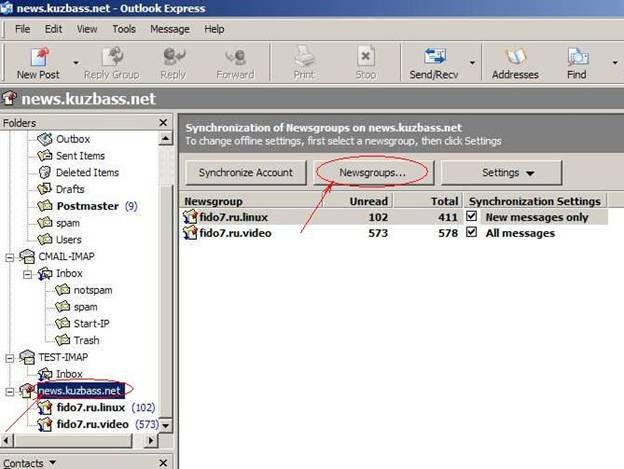Open the Find dropdown arrow
This screenshot has height=469, width=624.
(615, 62)
